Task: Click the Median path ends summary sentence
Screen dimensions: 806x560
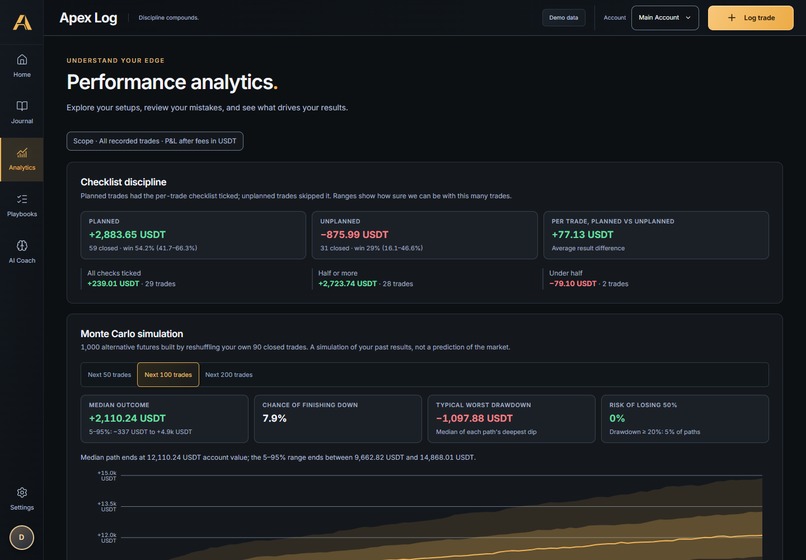Action: pos(278,457)
